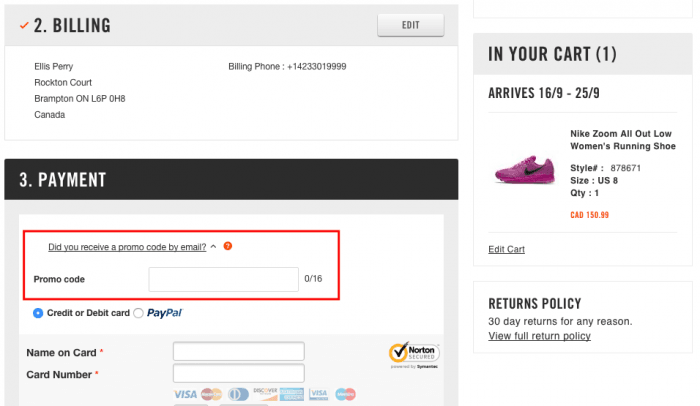
Task: Click the Visa card logo
Action: pyautogui.click(x=185, y=394)
